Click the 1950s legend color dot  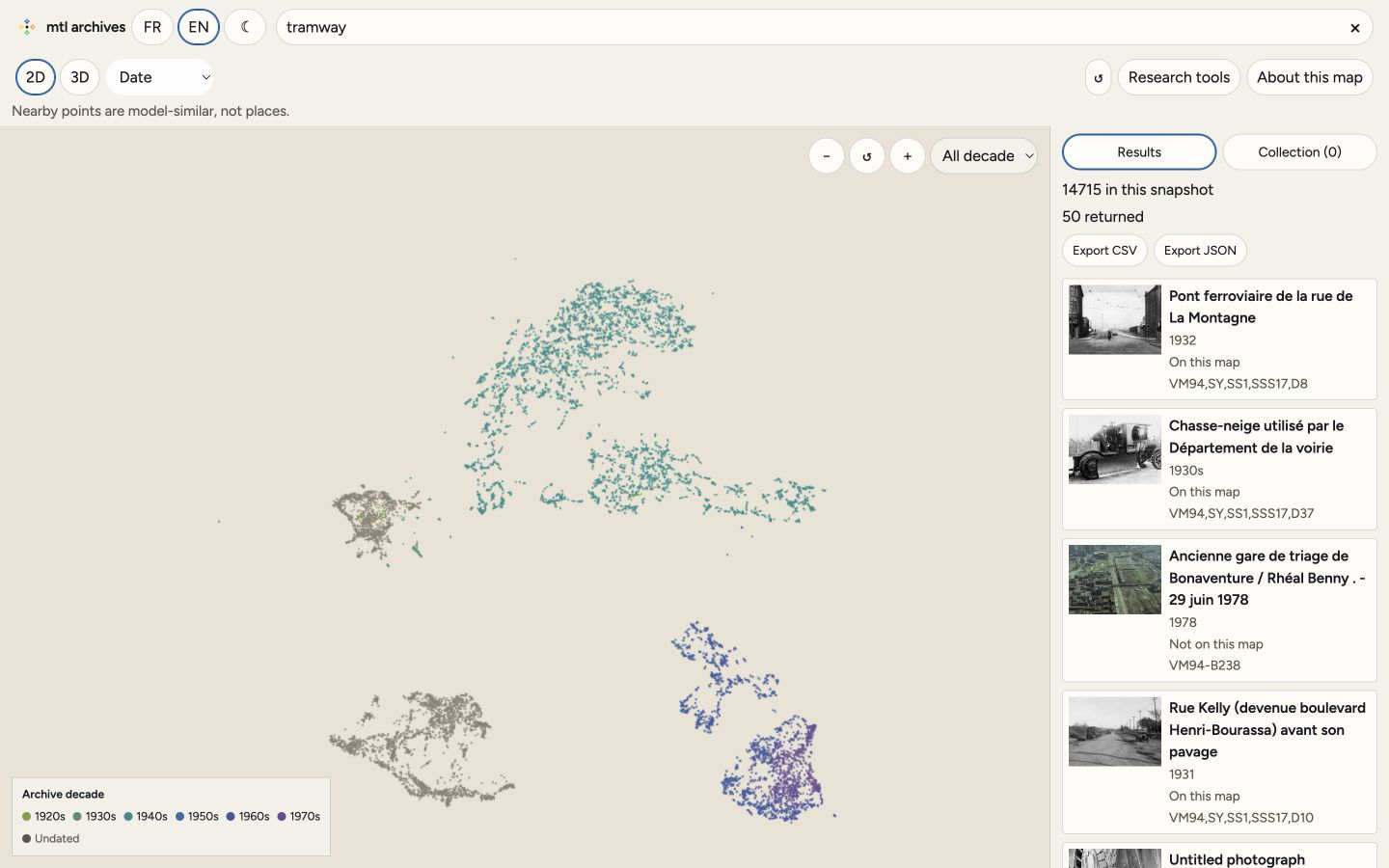pyautogui.click(x=180, y=817)
